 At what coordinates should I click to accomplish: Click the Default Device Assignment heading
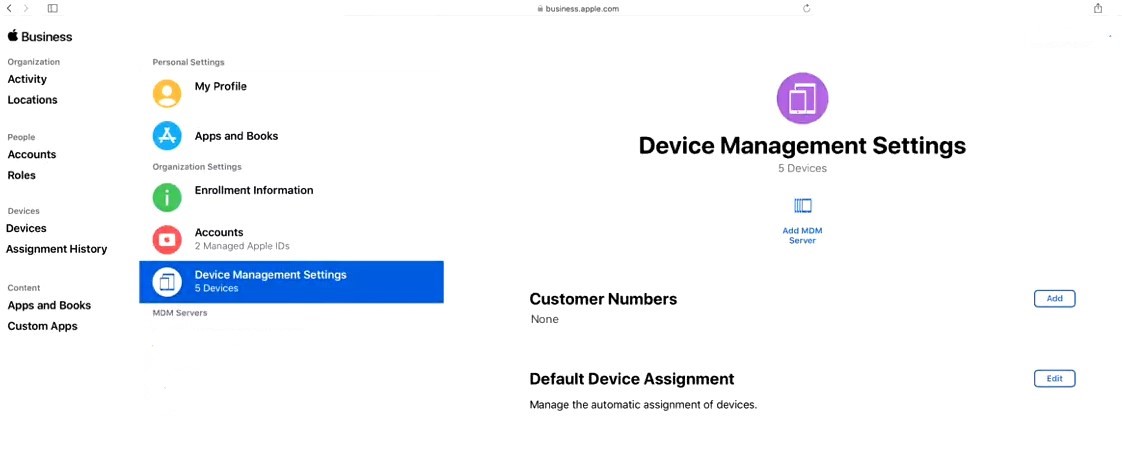click(x=632, y=379)
